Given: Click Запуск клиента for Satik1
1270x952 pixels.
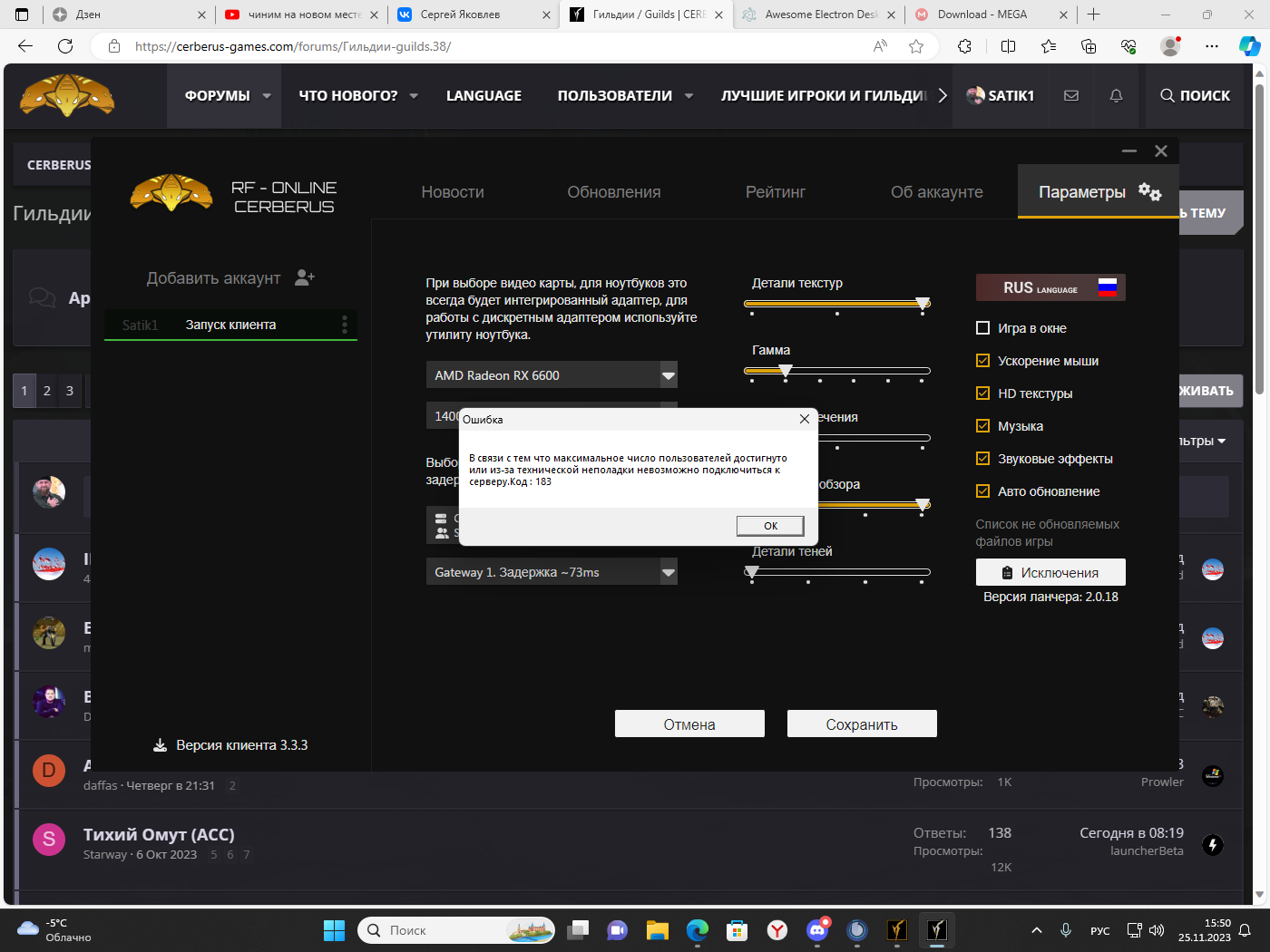Looking at the screenshot, I should click(230, 325).
